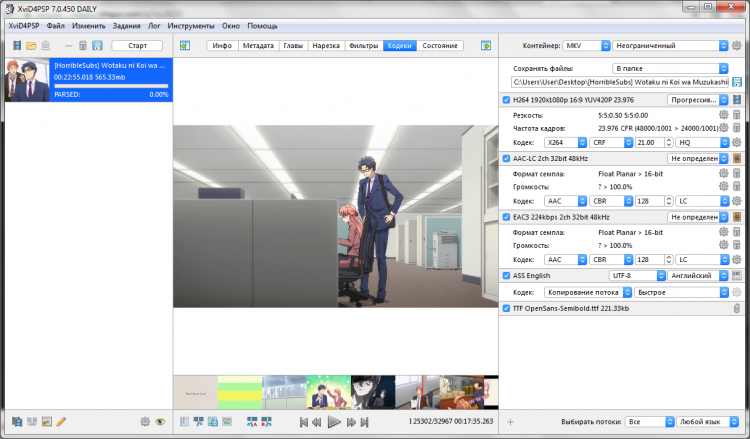
Task: Toggle the eye preview visibility icon
Action: pyautogui.click(x=160, y=421)
